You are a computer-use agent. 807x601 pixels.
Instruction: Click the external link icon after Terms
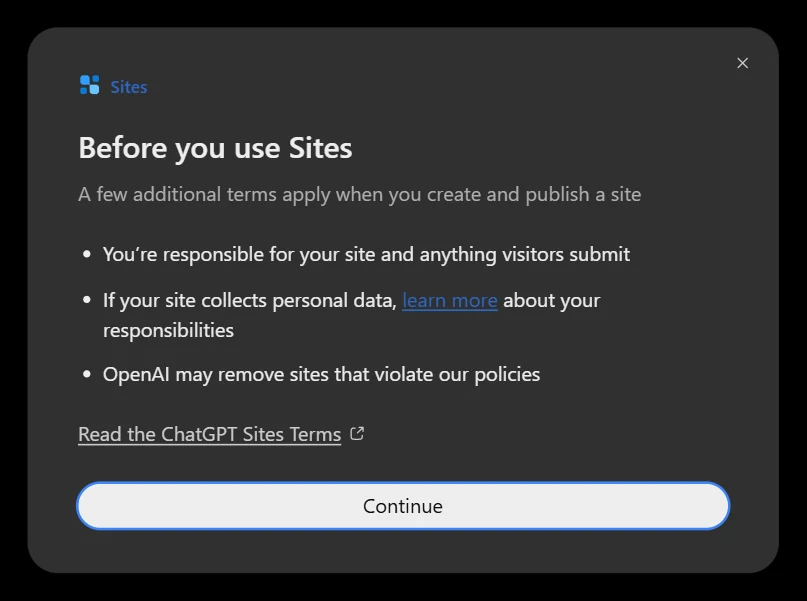tap(357, 434)
